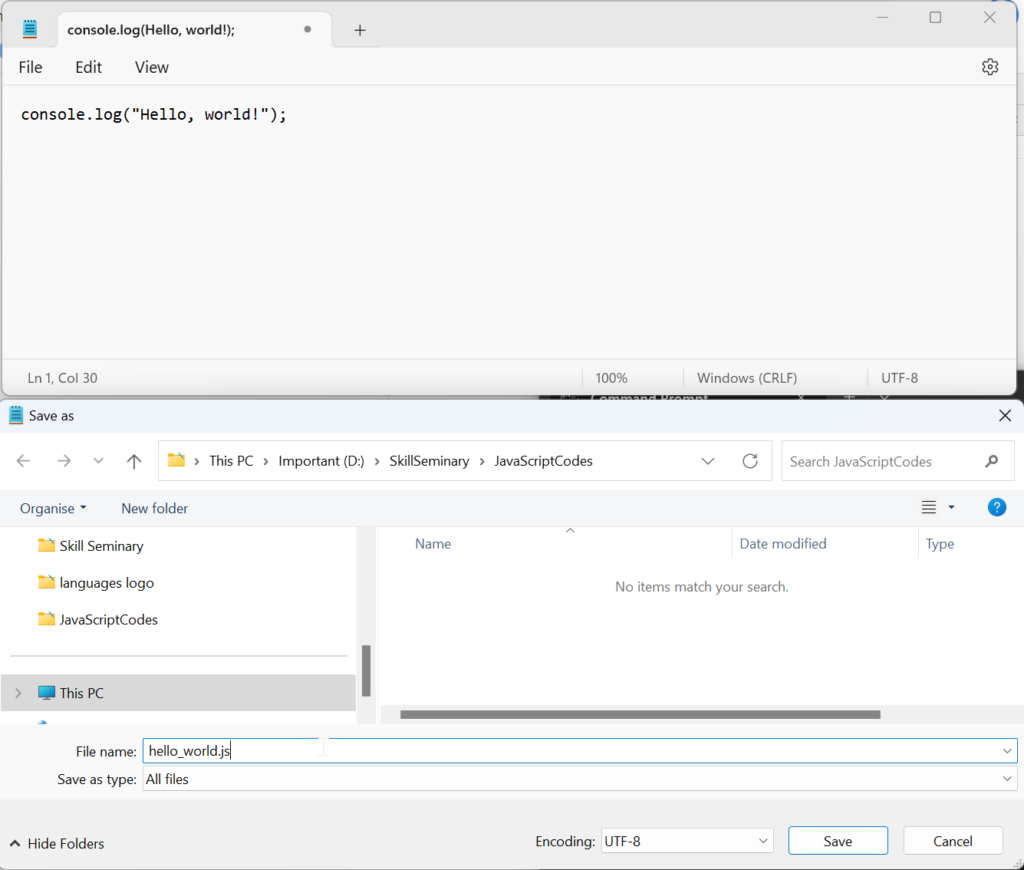Image resolution: width=1024 pixels, height=870 pixels.
Task: Hide Folders pane toggle
Action: click(57, 843)
